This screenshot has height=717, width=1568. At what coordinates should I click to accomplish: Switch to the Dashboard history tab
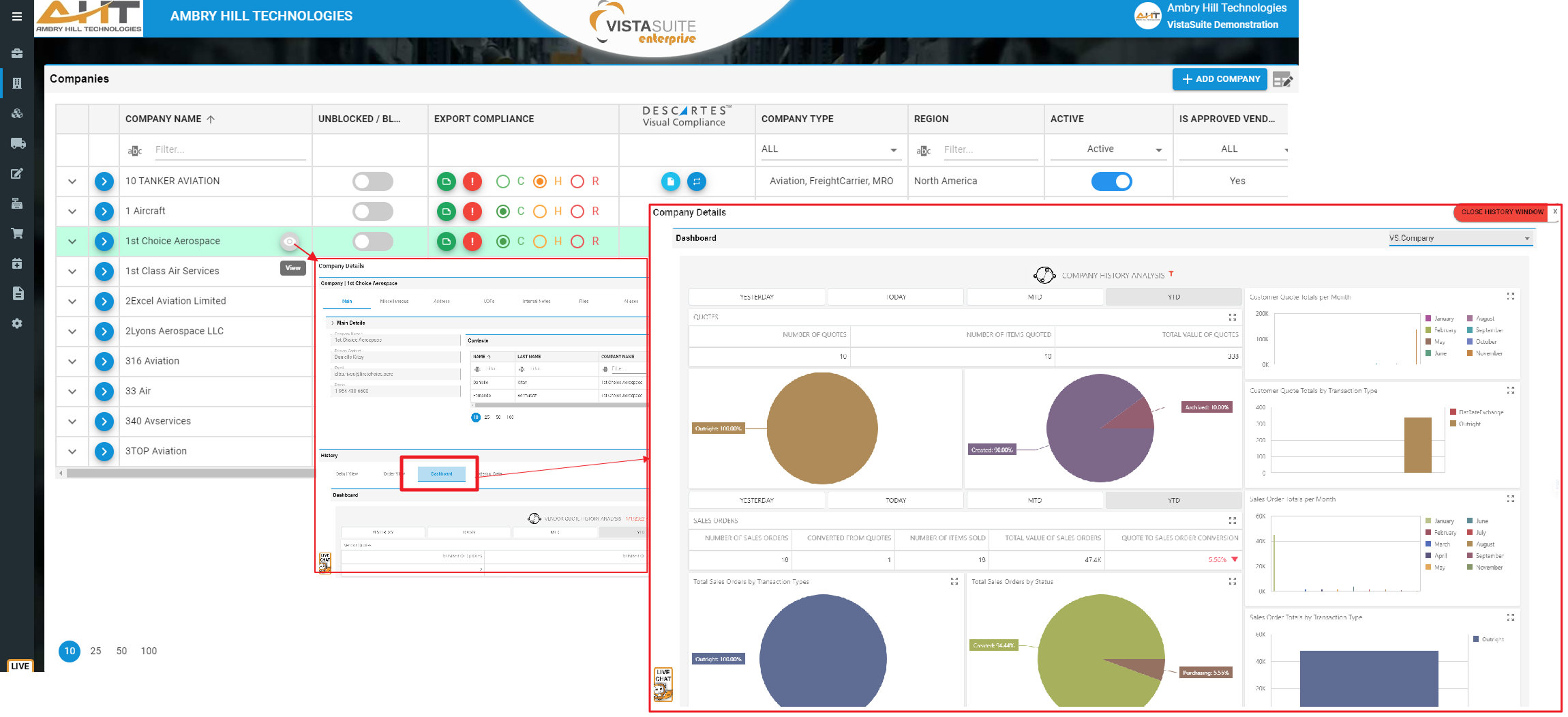[441, 473]
